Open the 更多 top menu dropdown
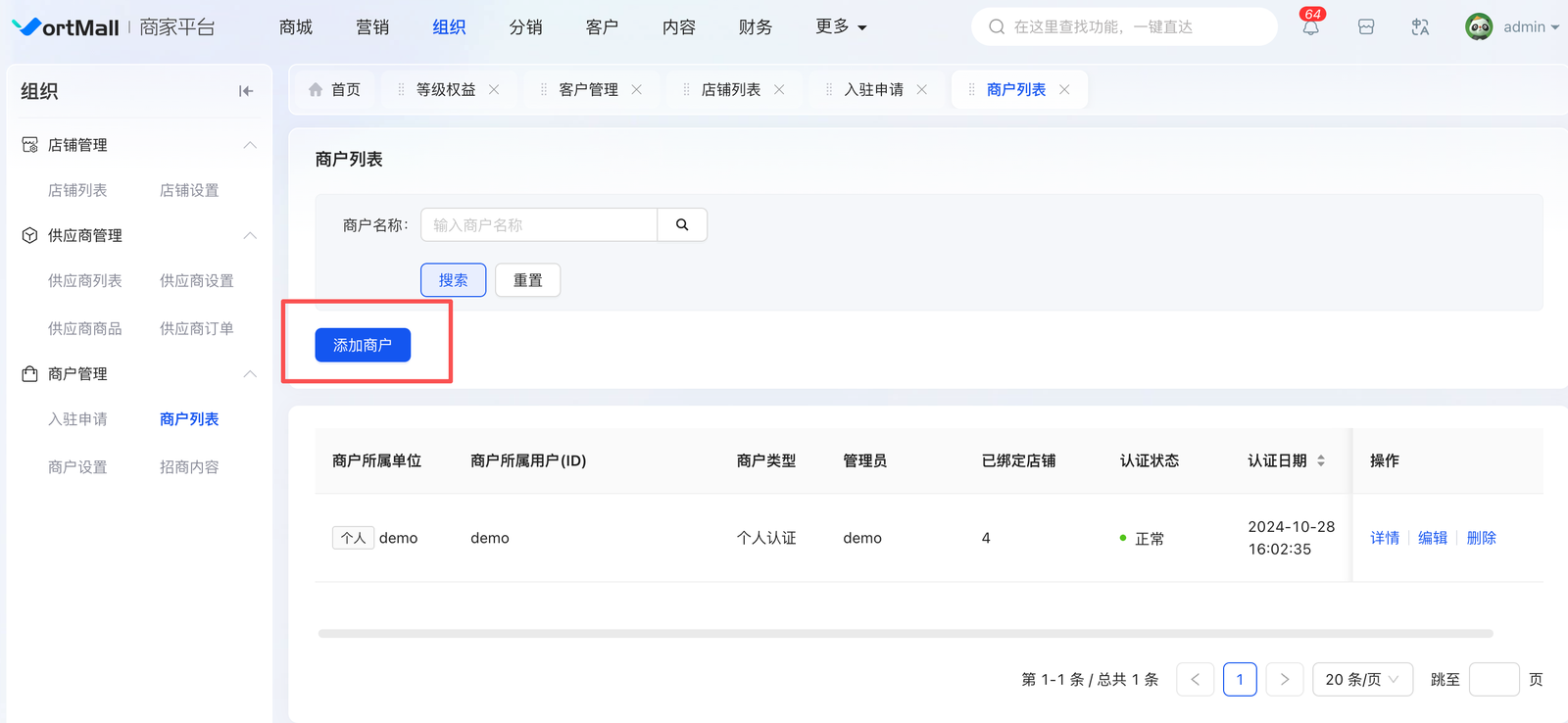This screenshot has height=723, width=1568. coord(841,27)
